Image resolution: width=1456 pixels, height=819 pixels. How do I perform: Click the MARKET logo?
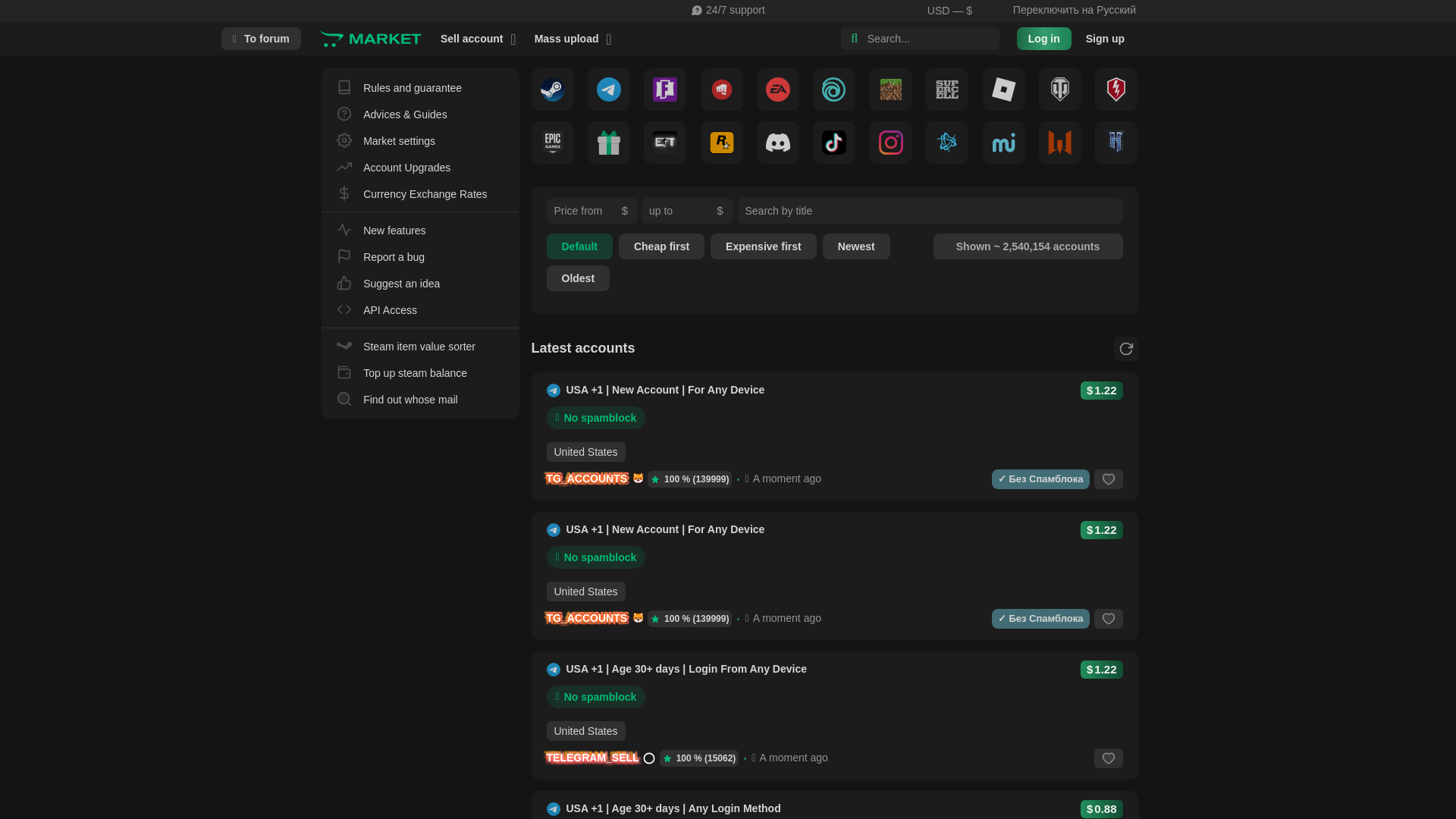[371, 39]
